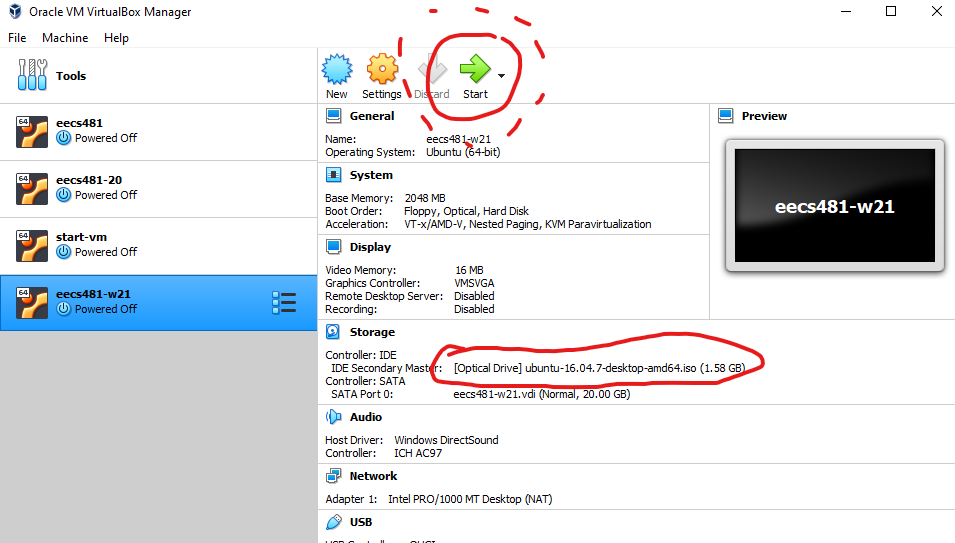Click the audio Controller ICH AC97 value
Image resolution: width=955 pixels, height=543 pixels.
[x=418, y=454]
